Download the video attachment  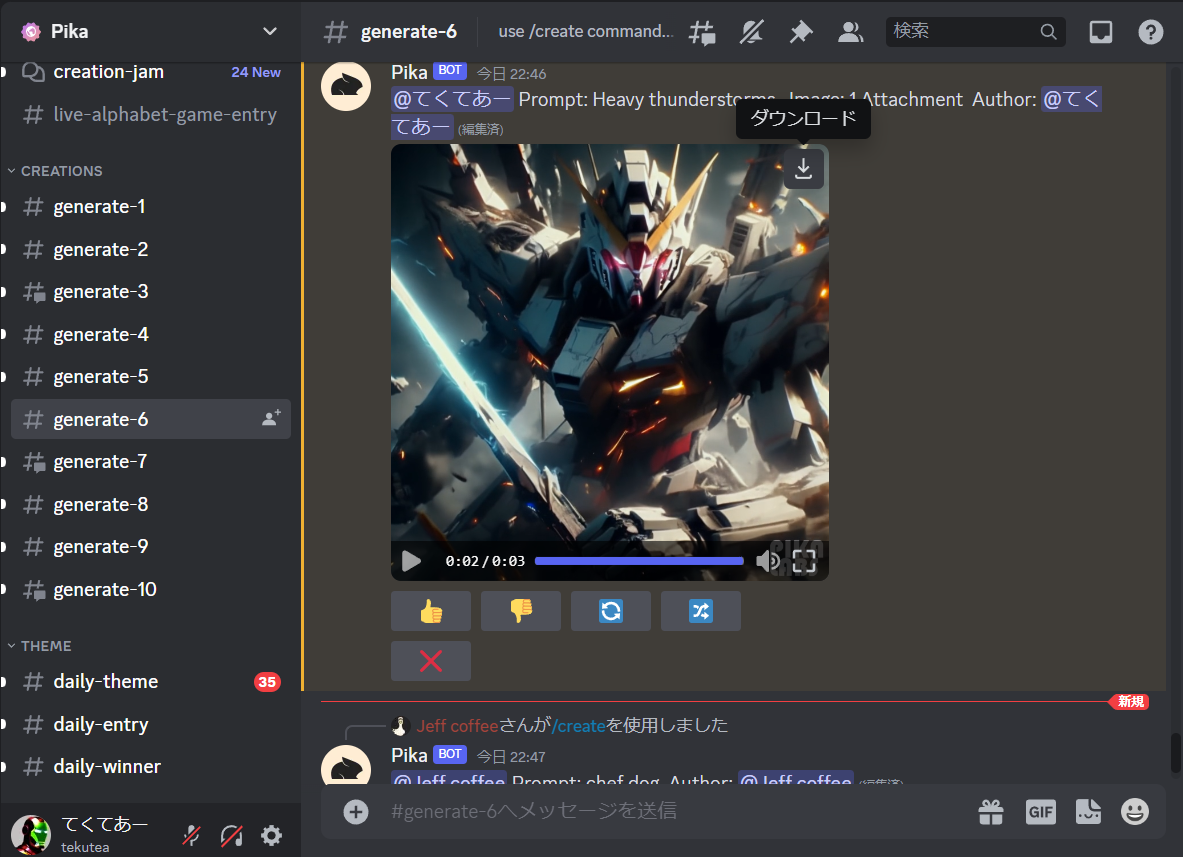click(804, 168)
